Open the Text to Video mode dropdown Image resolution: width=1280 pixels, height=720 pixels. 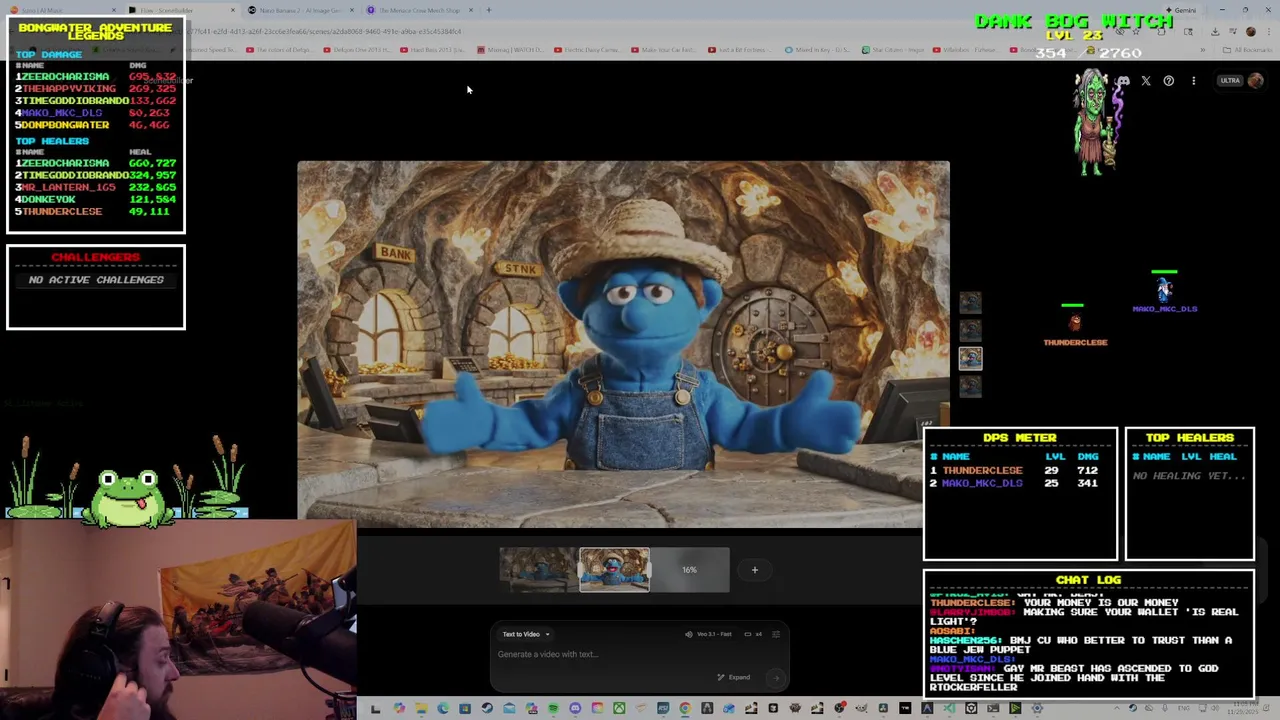[525, 634]
